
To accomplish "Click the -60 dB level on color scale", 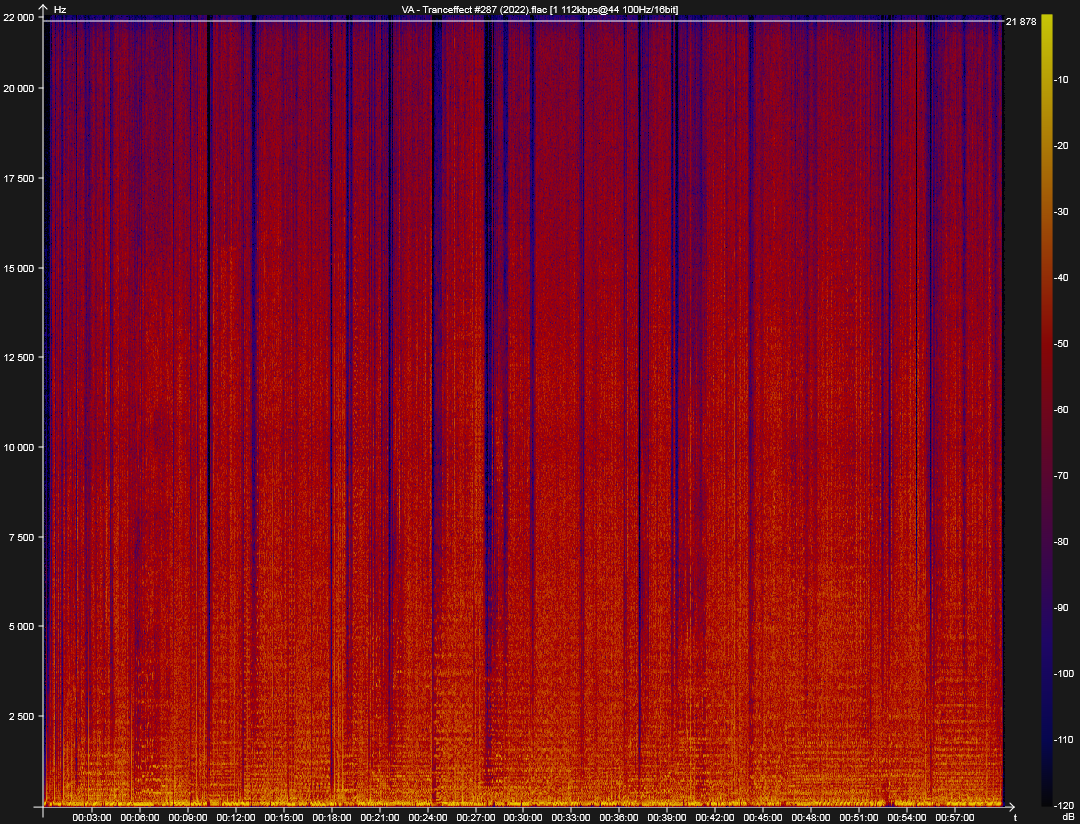I will (x=1064, y=409).
